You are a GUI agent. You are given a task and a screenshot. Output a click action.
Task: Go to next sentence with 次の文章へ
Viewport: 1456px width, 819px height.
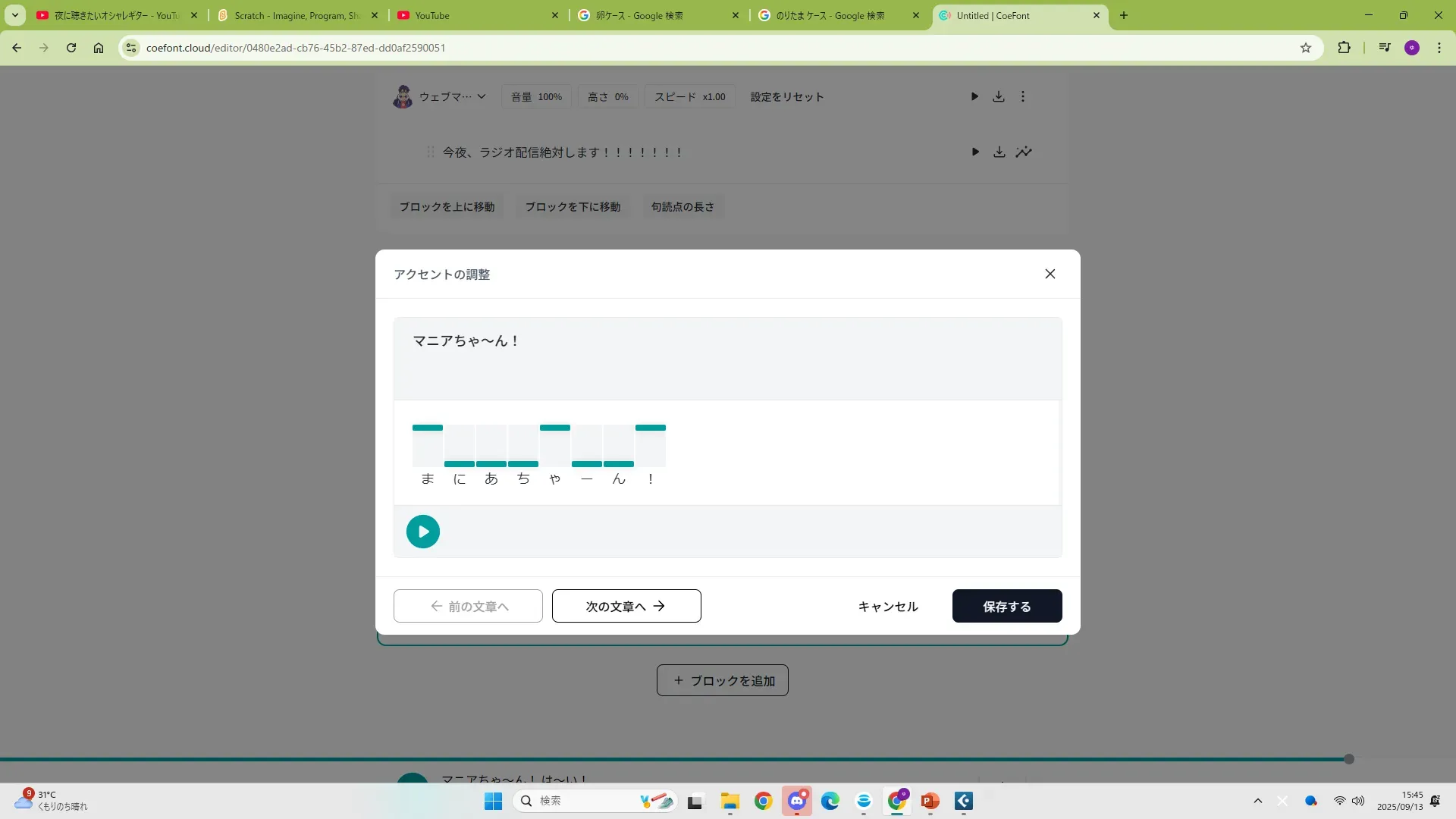(x=626, y=606)
